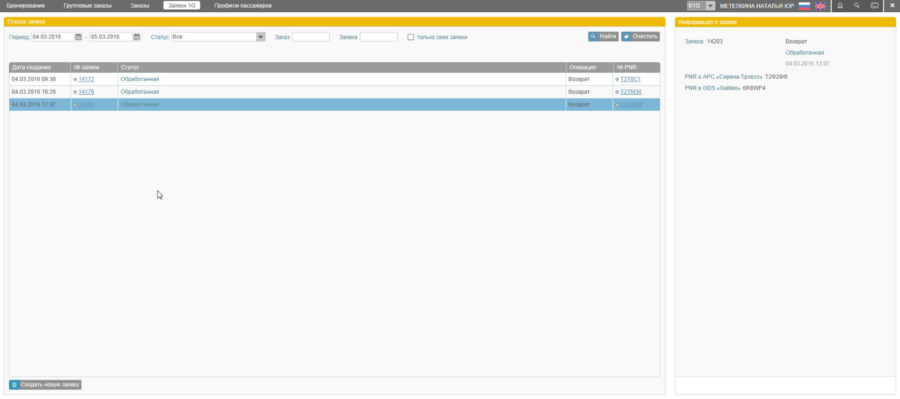This screenshot has width=900, height=399.
Task: Go to Профили пассажиров tab
Action: (243, 5)
